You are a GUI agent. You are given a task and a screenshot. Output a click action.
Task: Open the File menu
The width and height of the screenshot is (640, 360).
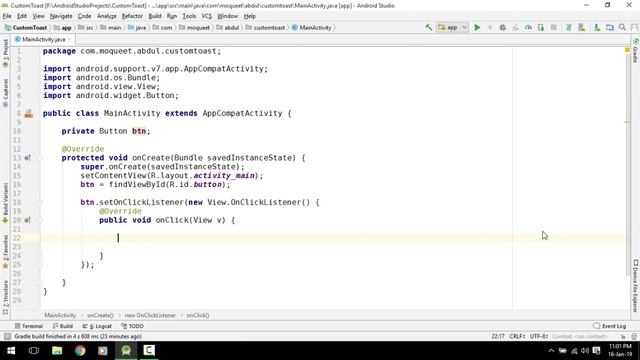pyautogui.click(x=7, y=16)
